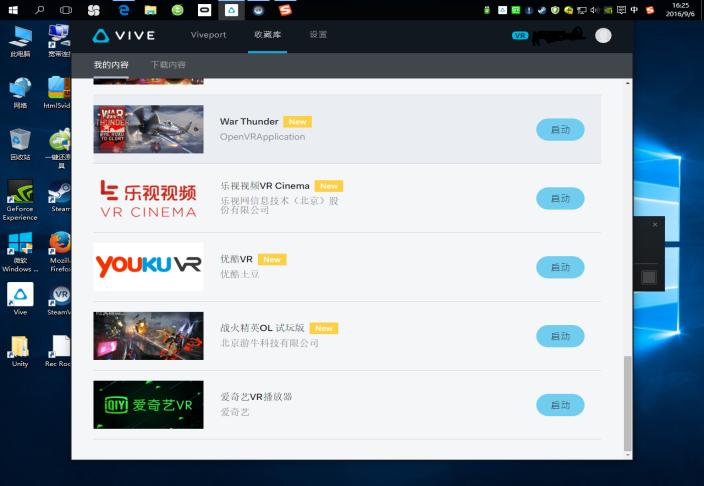This screenshot has height=486, width=704.
Task: Open File Explorer from the taskbar
Action: tap(150, 10)
